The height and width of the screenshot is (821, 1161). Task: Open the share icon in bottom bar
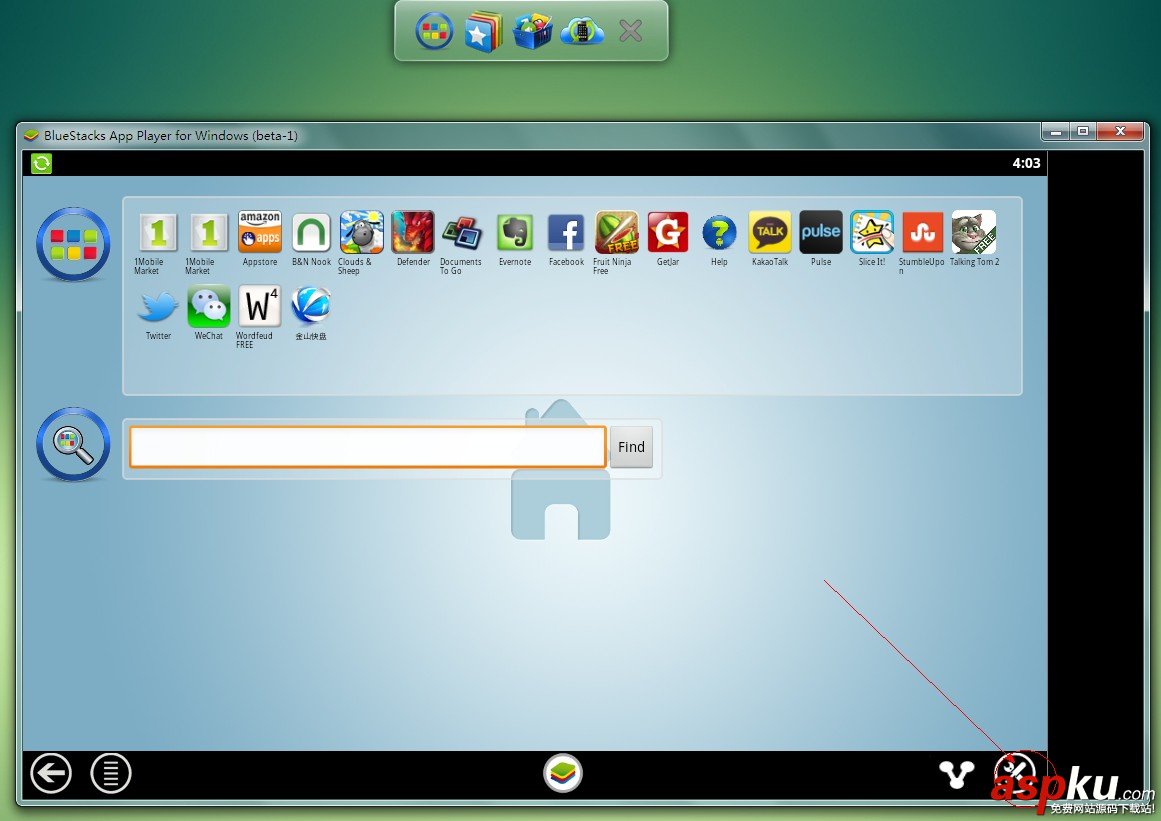(957, 772)
